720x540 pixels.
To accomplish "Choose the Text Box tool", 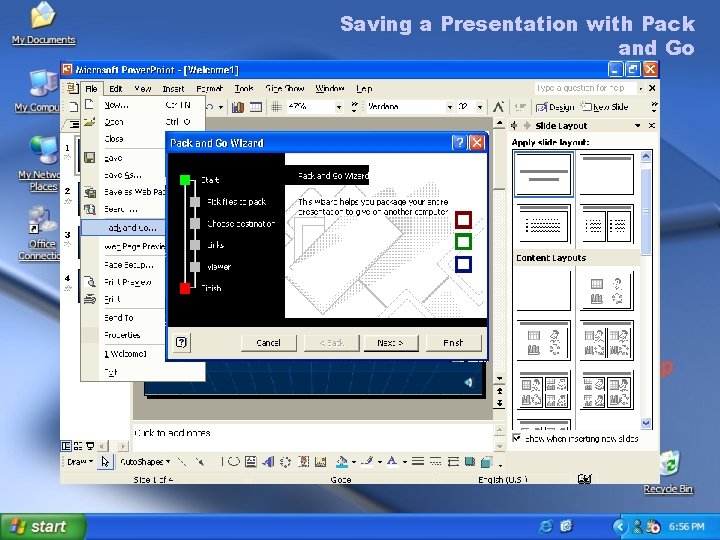I will 251,461.
